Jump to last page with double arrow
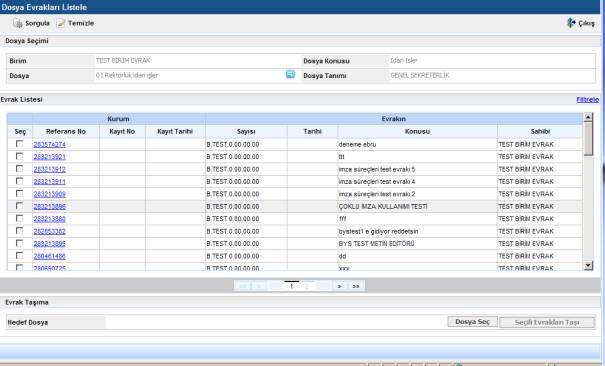Screen dimensions: 605x366 click(x=356, y=286)
